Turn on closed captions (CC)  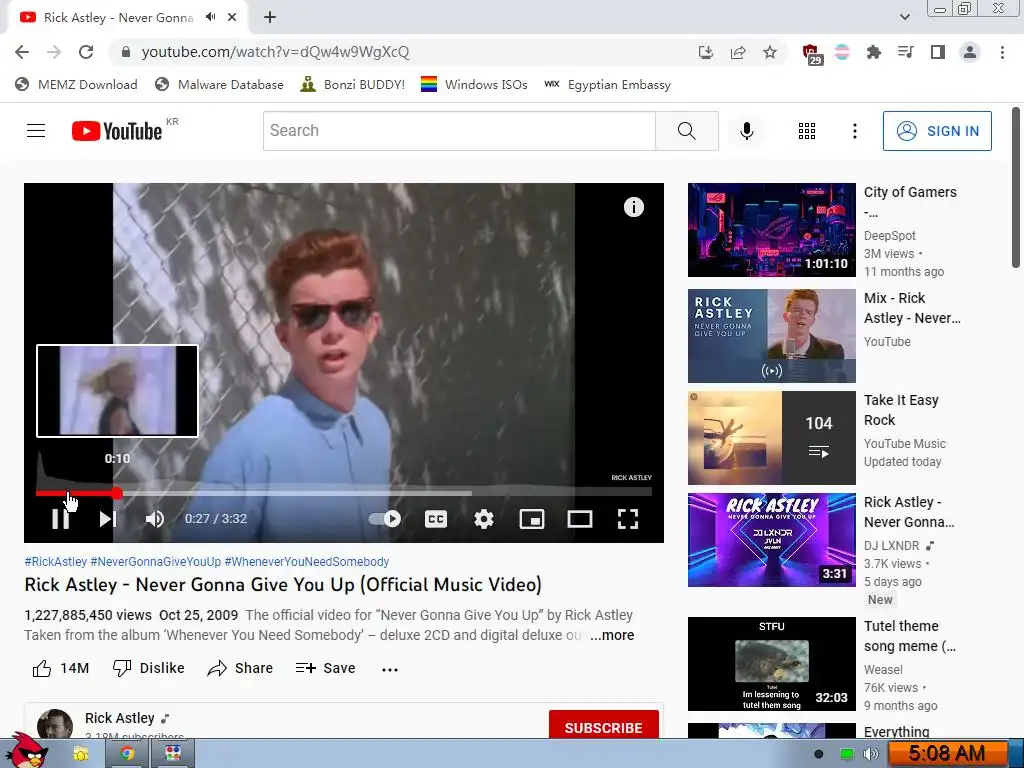pos(436,519)
